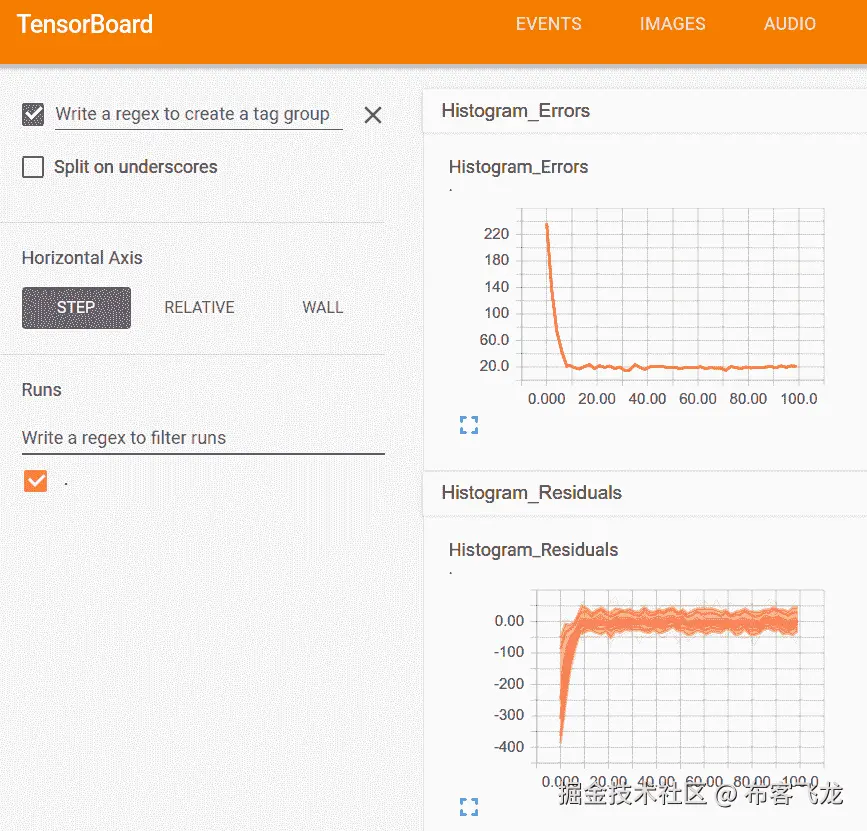Click the tag group regex input field
The image size is (867, 831).
[199, 114]
